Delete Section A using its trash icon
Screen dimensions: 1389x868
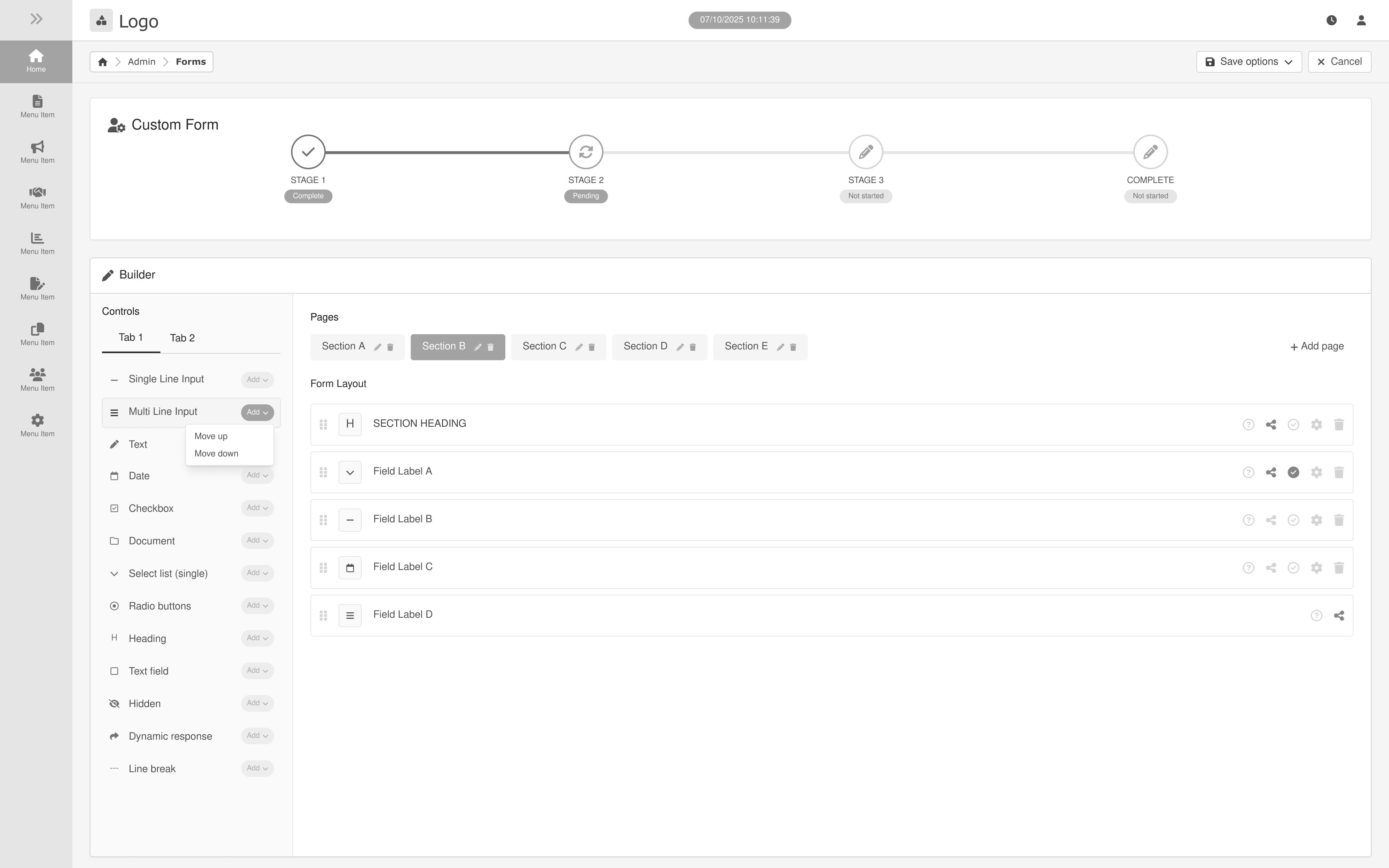pyautogui.click(x=390, y=347)
